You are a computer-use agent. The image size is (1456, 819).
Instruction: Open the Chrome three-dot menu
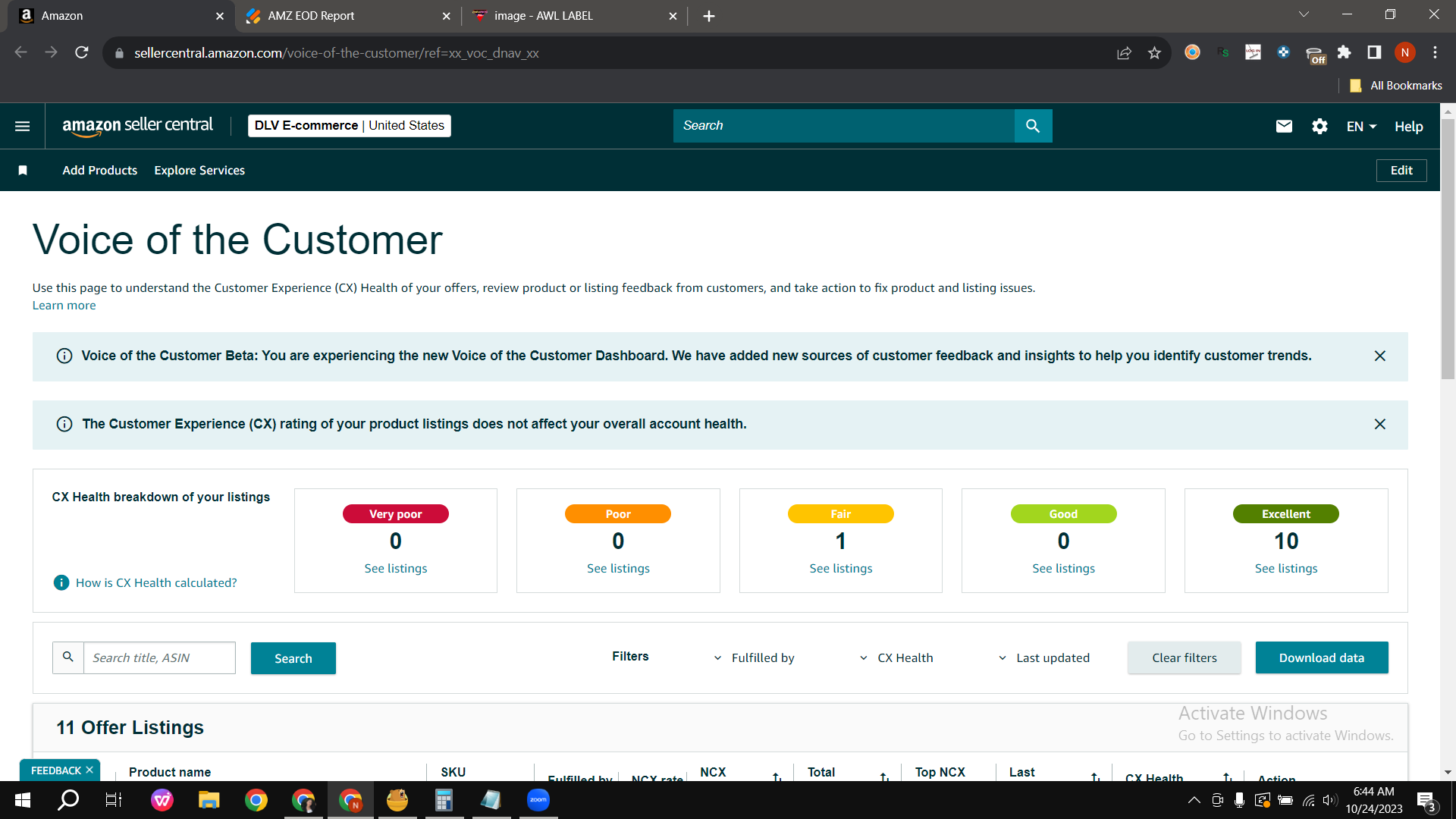pos(1435,52)
